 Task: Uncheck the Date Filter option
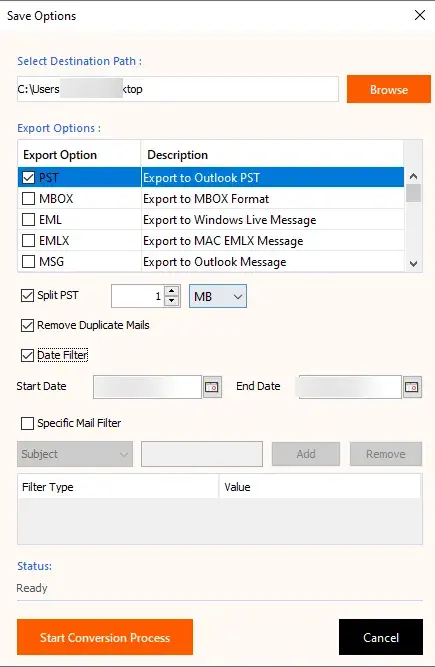coord(27,355)
